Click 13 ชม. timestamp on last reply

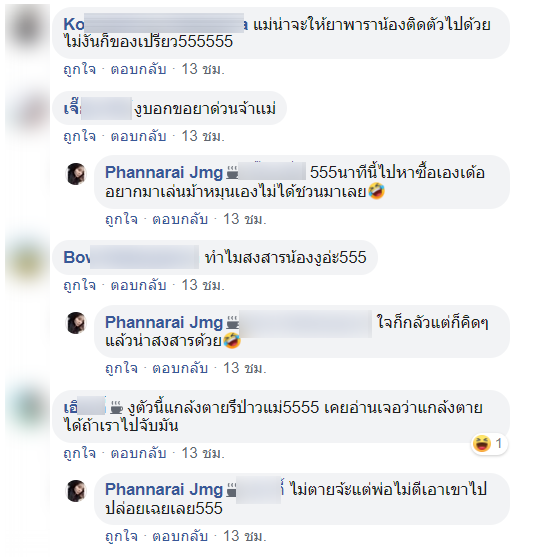[244, 536]
